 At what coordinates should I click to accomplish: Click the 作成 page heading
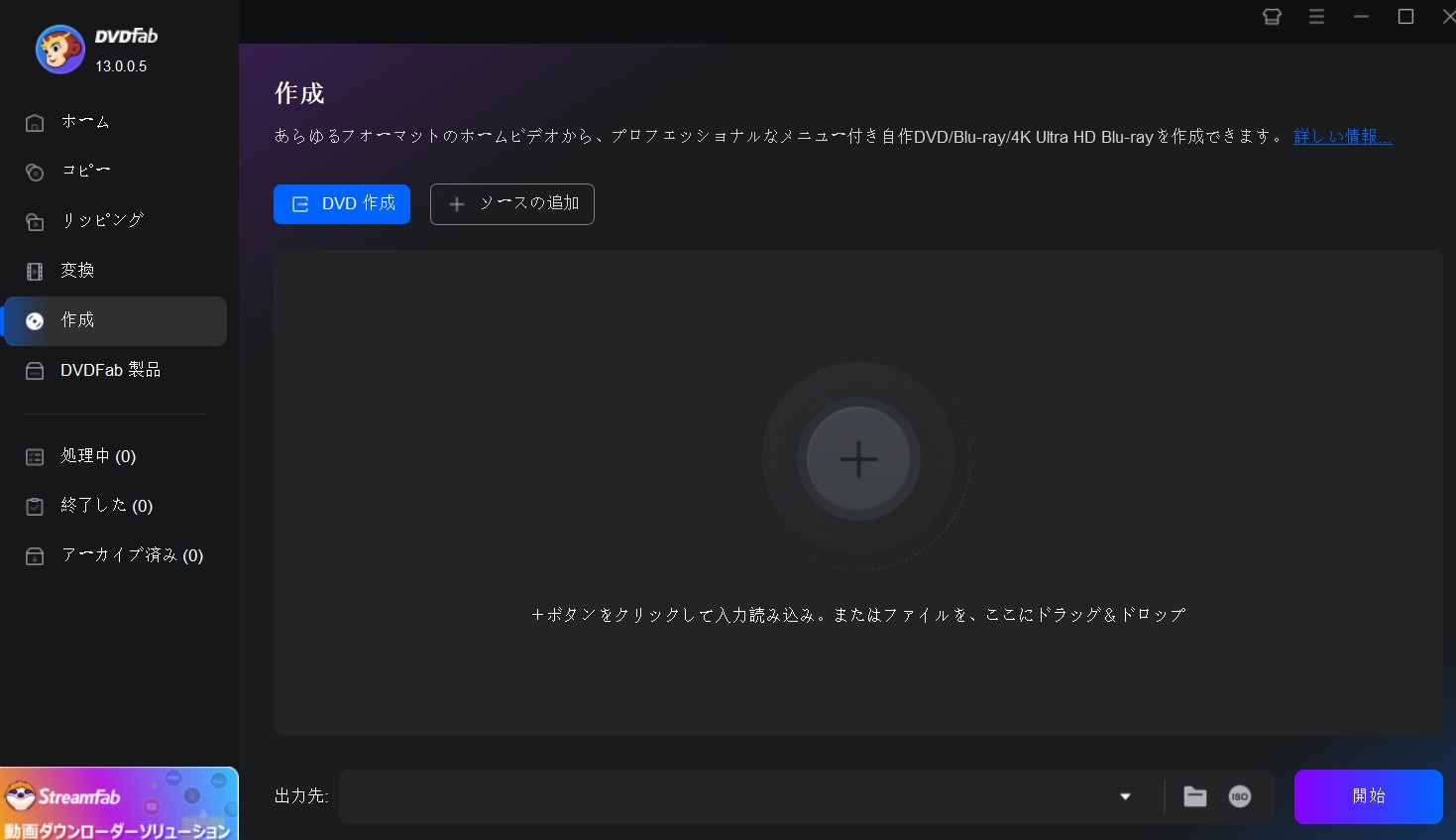(299, 93)
